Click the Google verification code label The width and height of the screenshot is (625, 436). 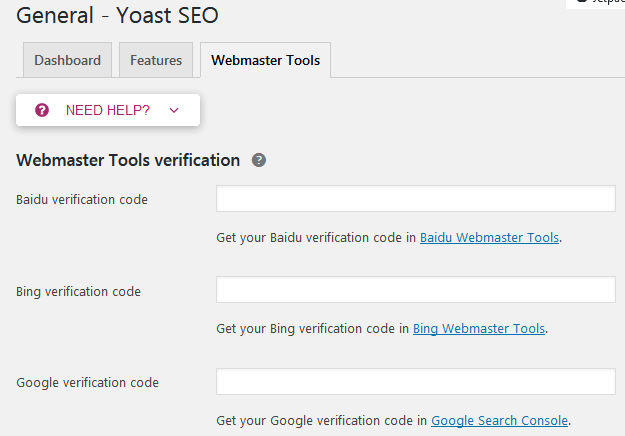(87, 383)
